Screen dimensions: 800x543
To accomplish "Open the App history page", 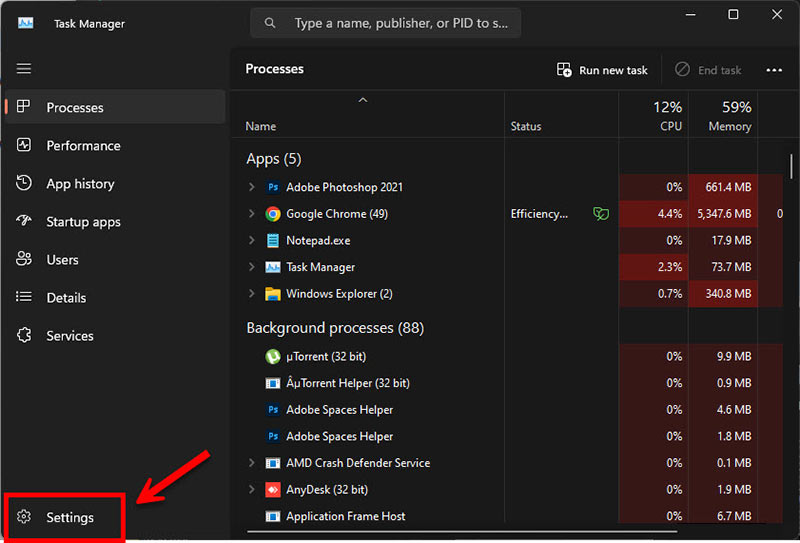I will pyautogui.click(x=116, y=184).
